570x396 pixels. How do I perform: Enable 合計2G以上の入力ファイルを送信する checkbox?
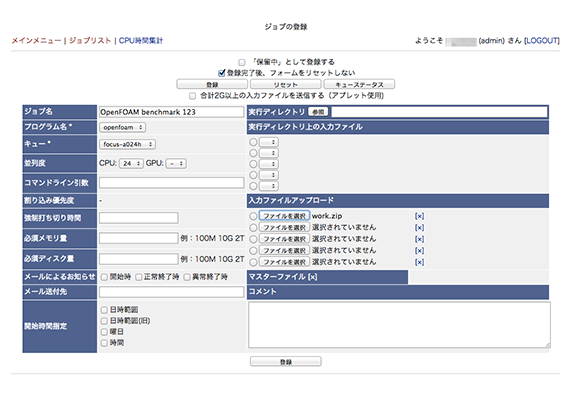192,96
